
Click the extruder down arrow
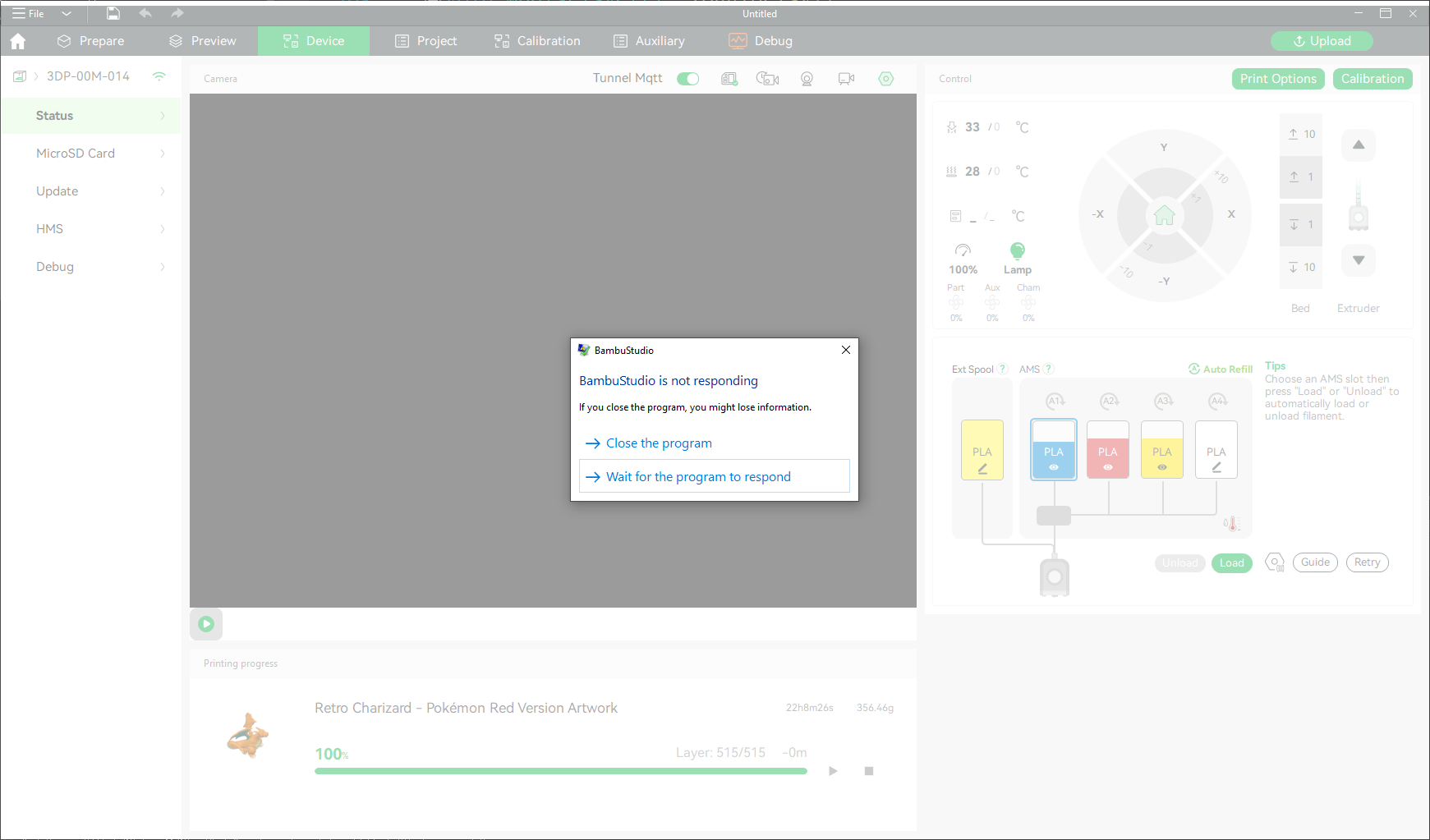(1359, 260)
